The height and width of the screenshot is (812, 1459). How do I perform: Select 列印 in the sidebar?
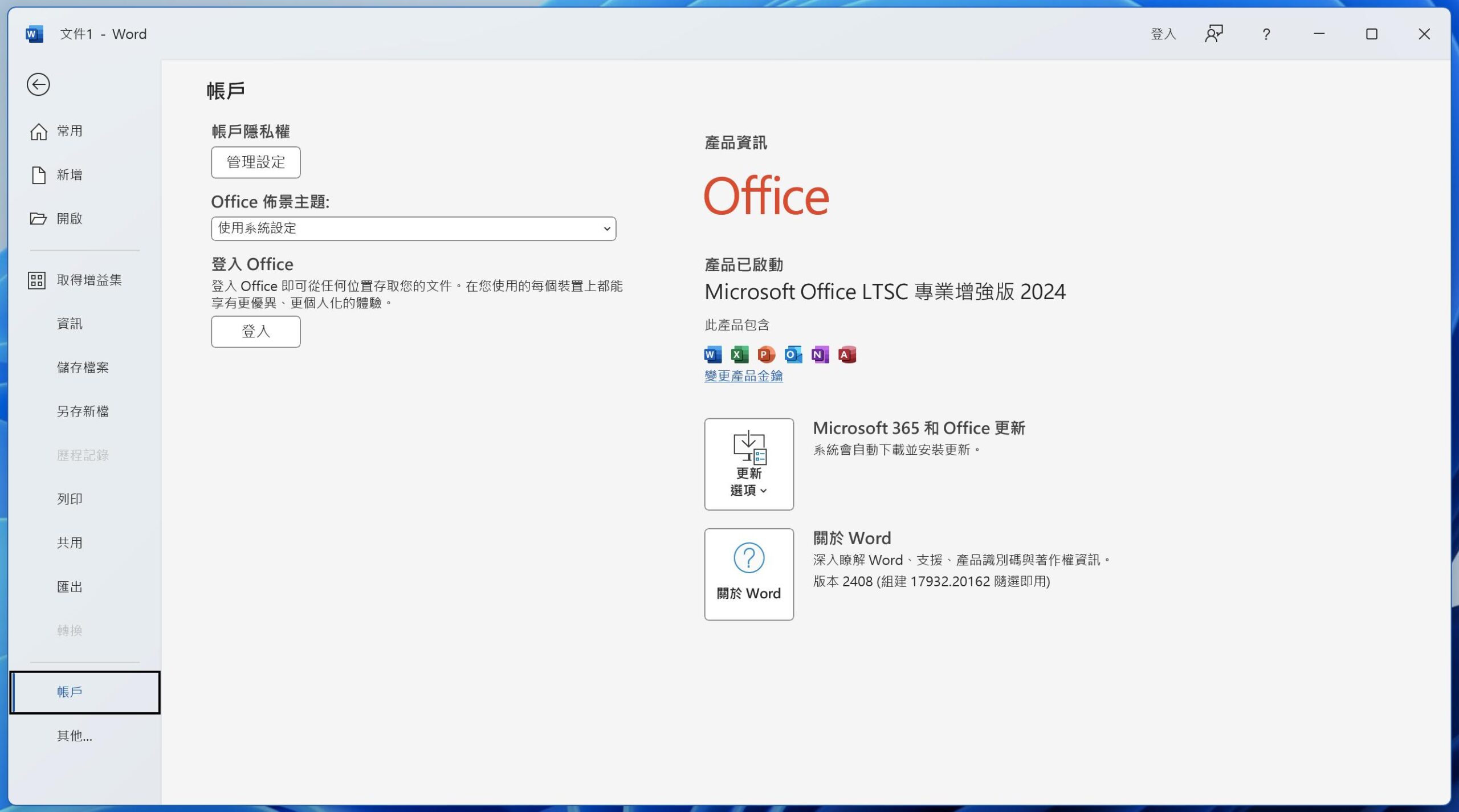pos(69,499)
